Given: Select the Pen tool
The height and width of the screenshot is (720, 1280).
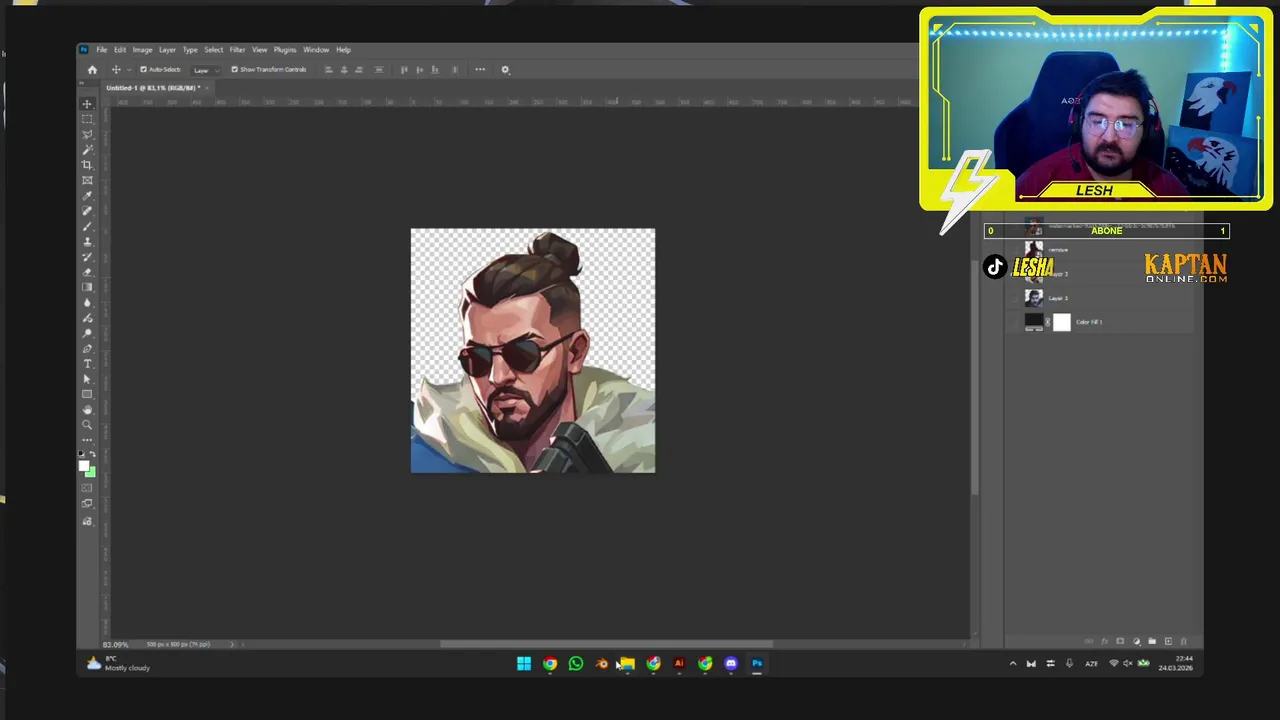Looking at the screenshot, I should click(87, 348).
